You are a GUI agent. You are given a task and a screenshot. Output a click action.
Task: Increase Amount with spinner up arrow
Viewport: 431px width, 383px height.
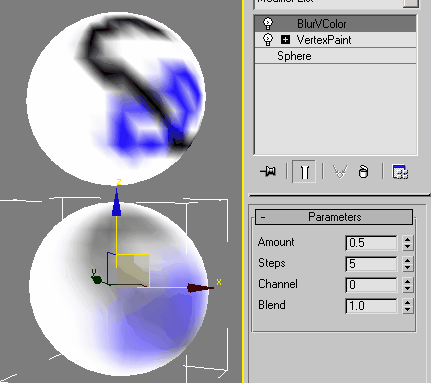pos(407,239)
